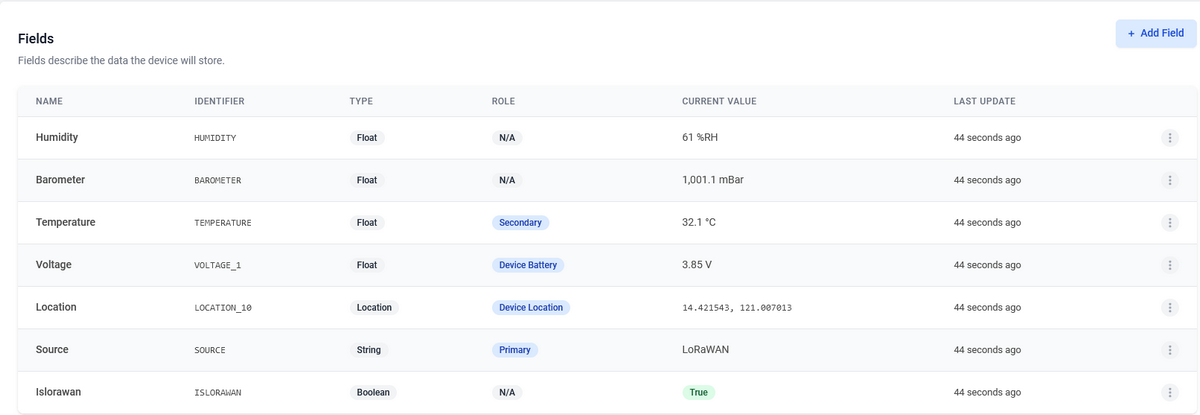
Task: Click the True value badge for Islorawan
Action: coord(698,392)
